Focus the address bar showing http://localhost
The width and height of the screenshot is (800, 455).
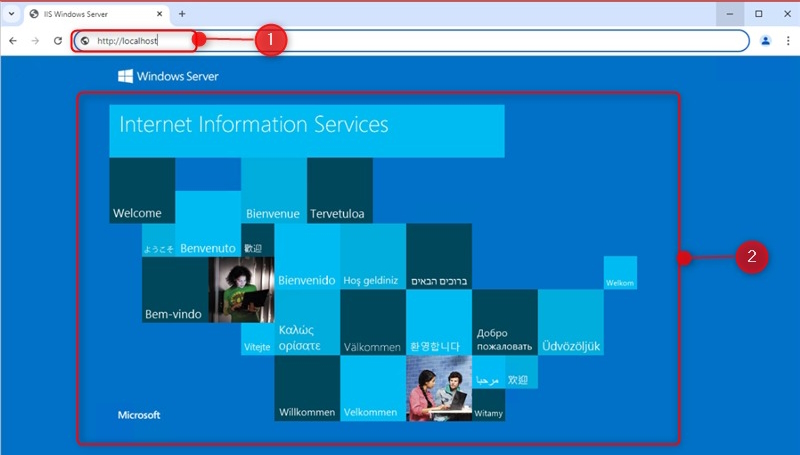[411, 41]
